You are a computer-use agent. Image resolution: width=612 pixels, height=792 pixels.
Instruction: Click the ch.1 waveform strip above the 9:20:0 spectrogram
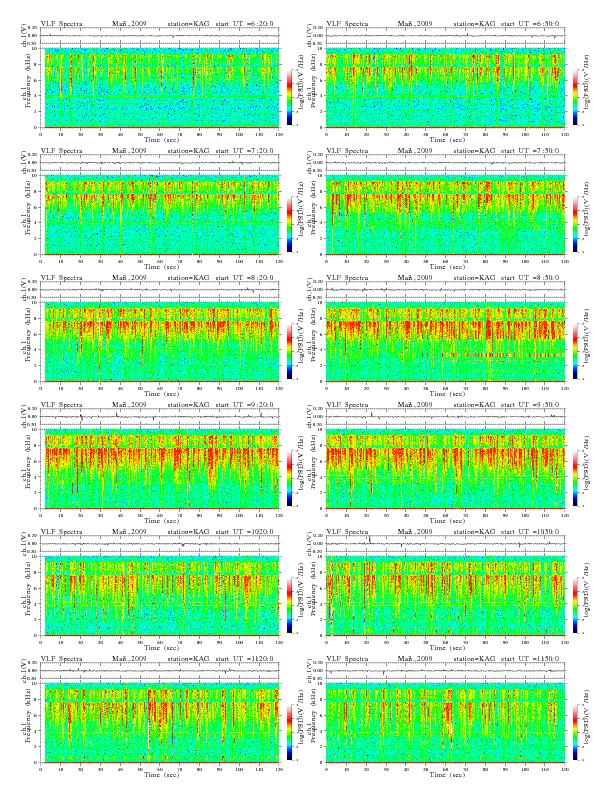160,417
